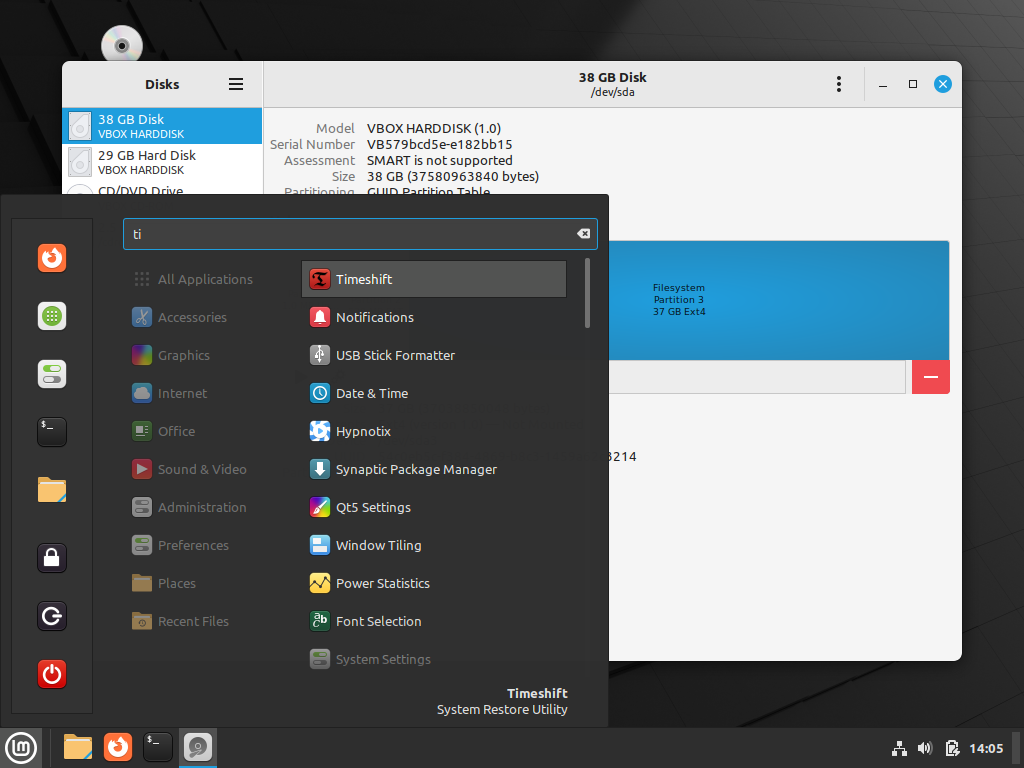
Task: Open Power Statistics
Action: pyautogui.click(x=434, y=583)
